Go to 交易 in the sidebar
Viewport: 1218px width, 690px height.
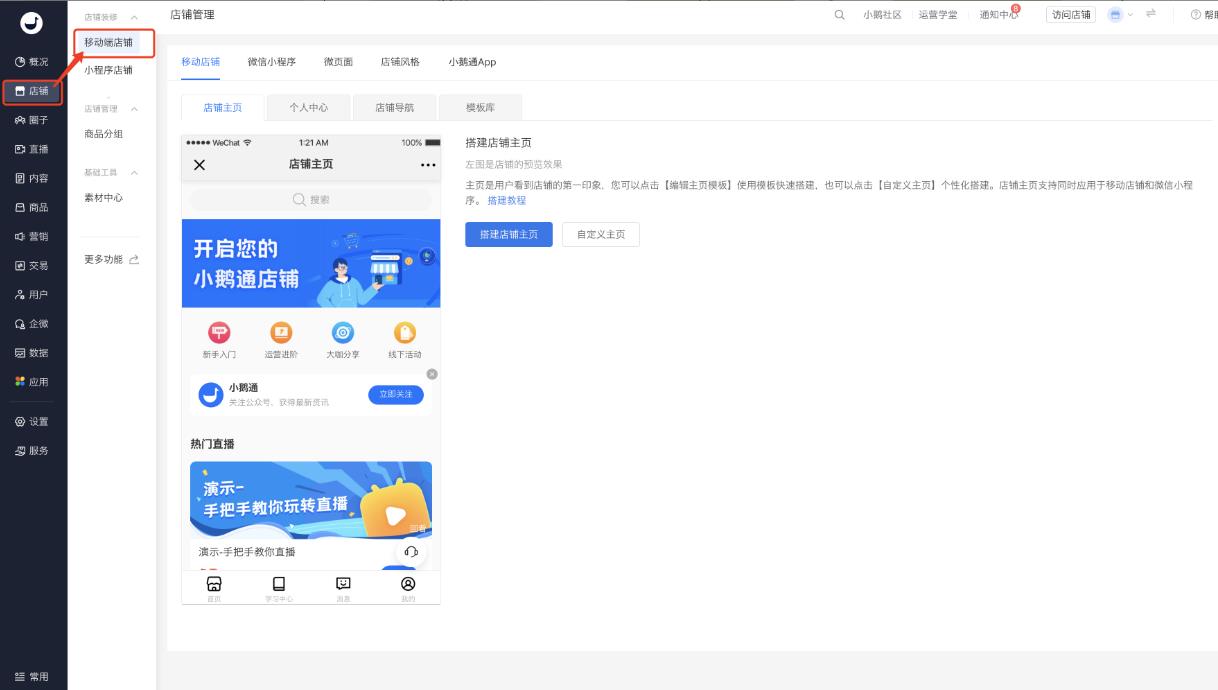[32, 265]
